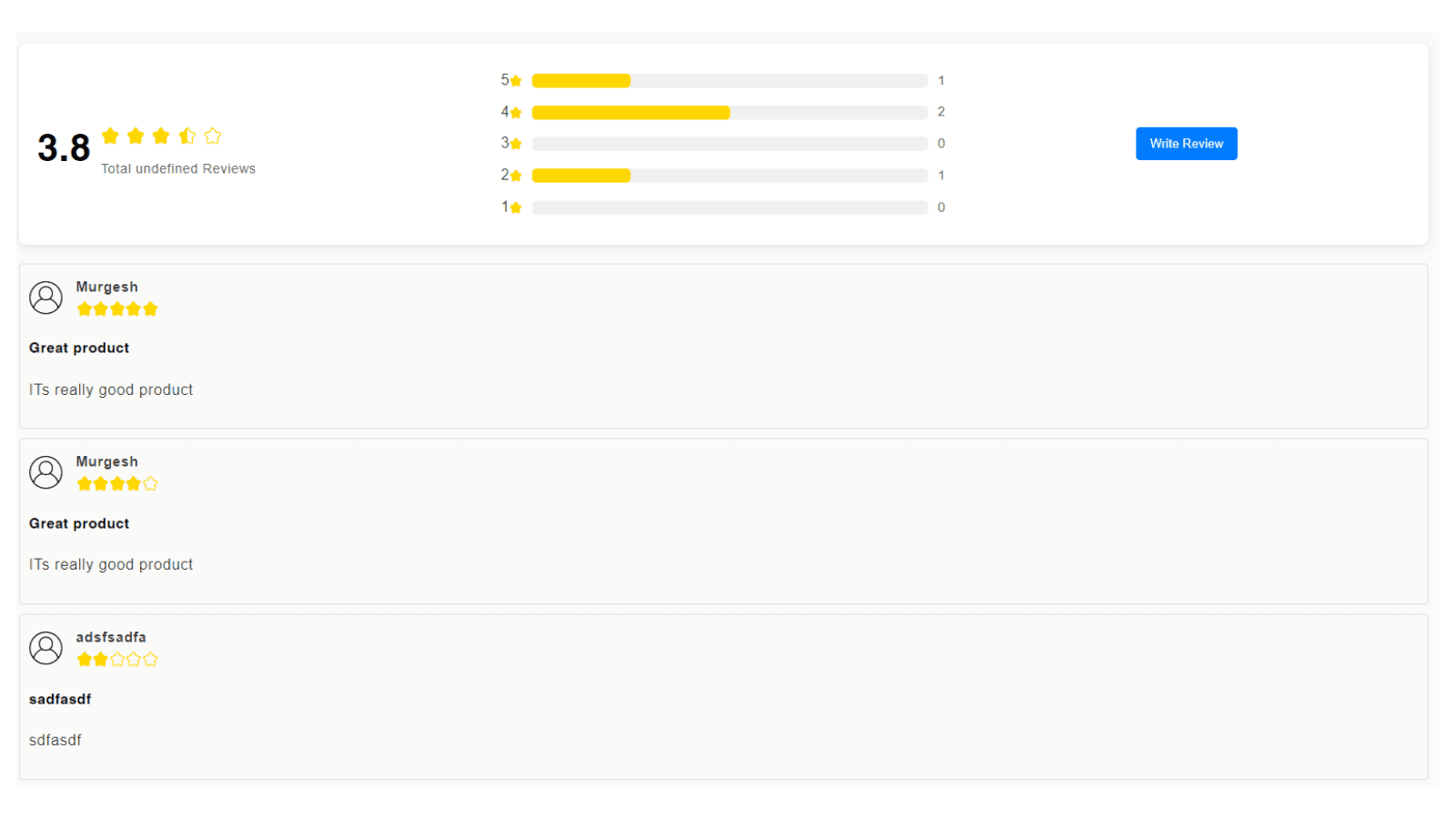Click the 3.8 average rating number
This screenshot has width=1456, height=819.
pos(64,147)
